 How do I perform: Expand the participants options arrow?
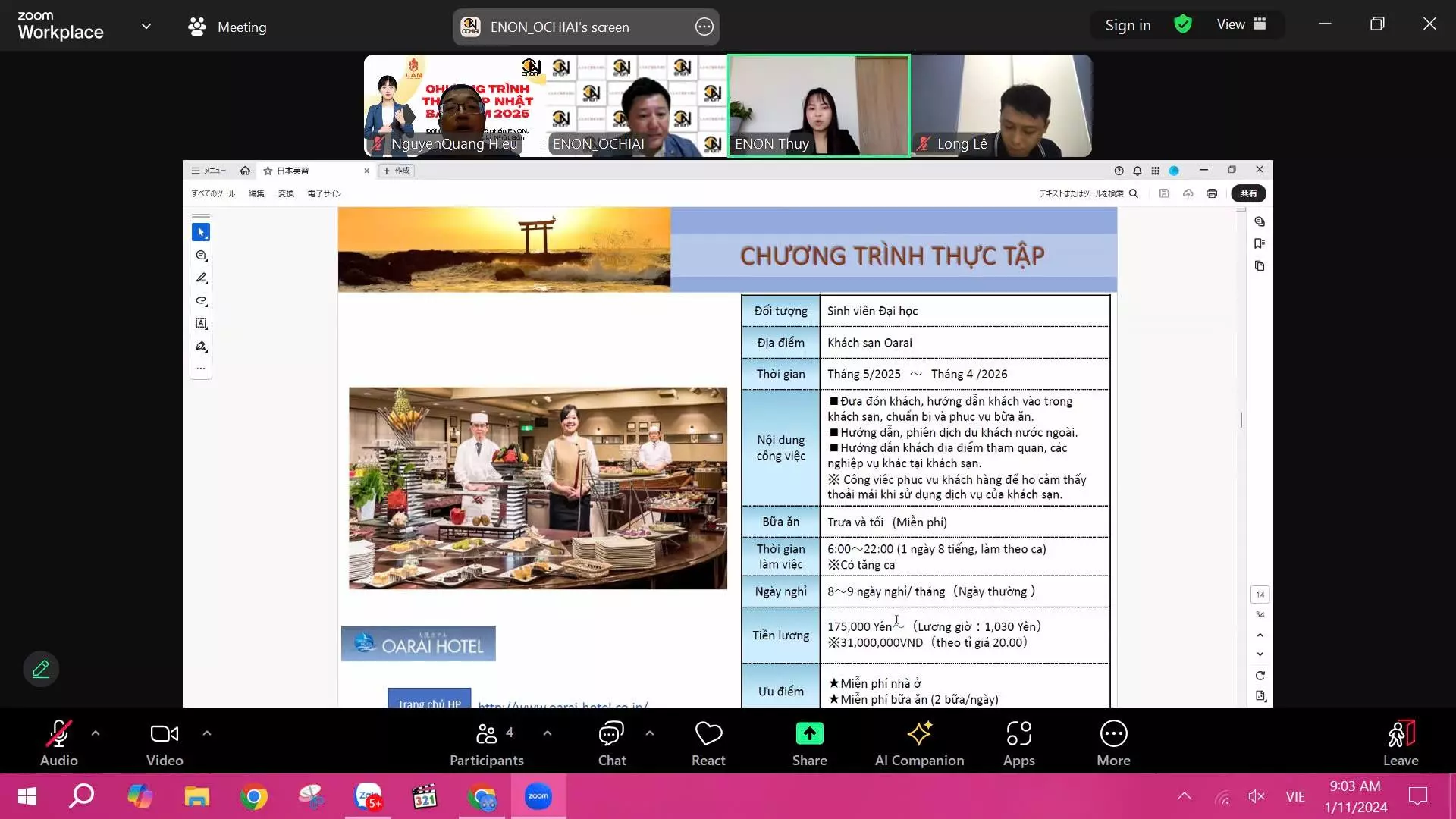click(548, 733)
